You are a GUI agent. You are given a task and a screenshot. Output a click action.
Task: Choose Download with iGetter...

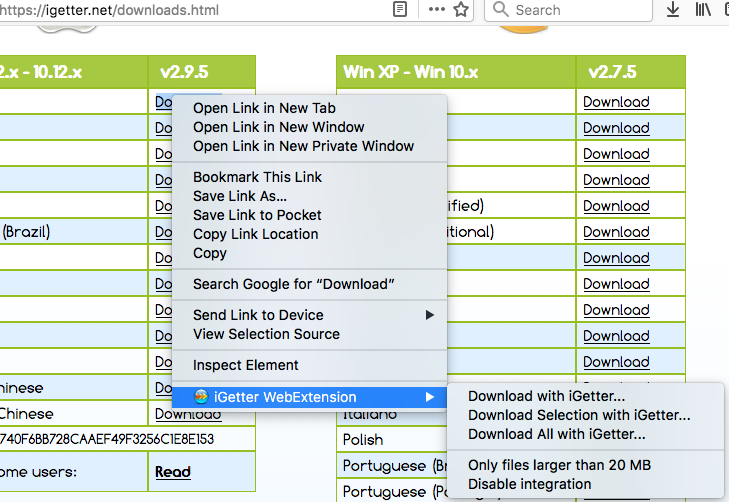coord(585,396)
